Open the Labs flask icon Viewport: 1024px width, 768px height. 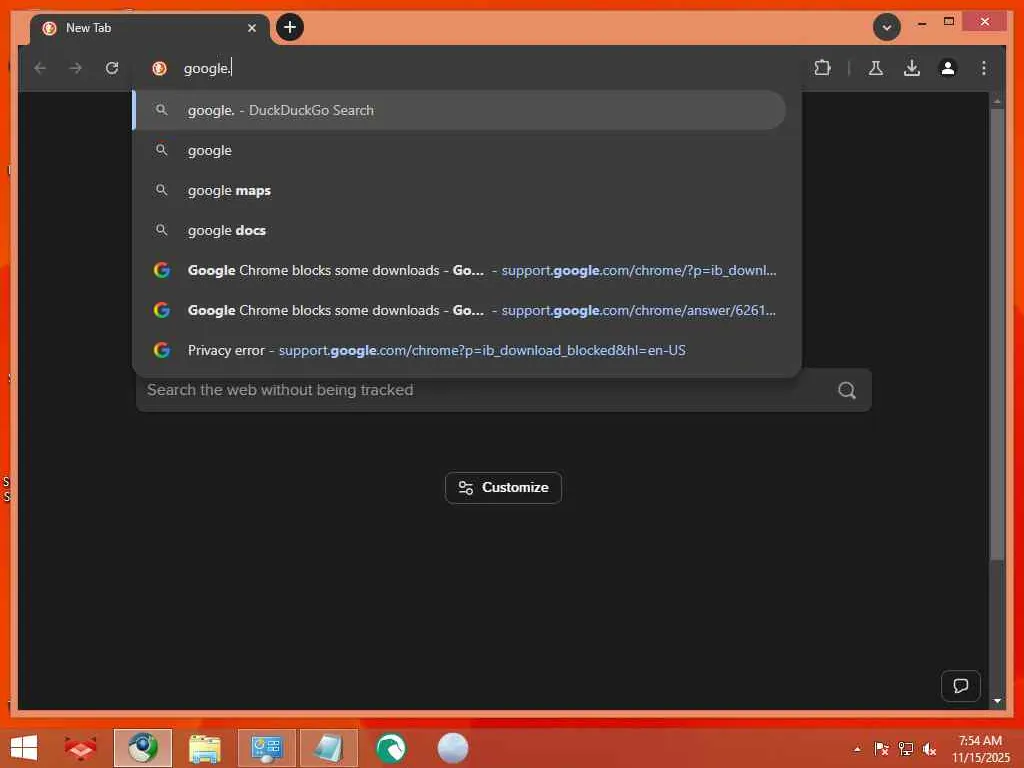point(876,68)
